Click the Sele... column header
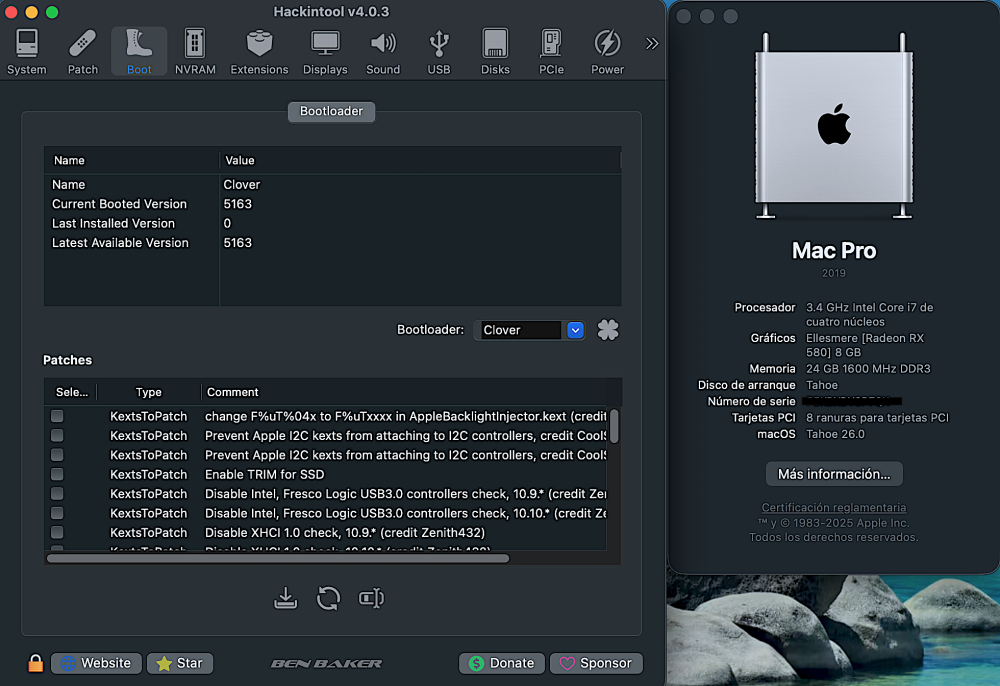This screenshot has width=1000, height=686. tap(71, 392)
